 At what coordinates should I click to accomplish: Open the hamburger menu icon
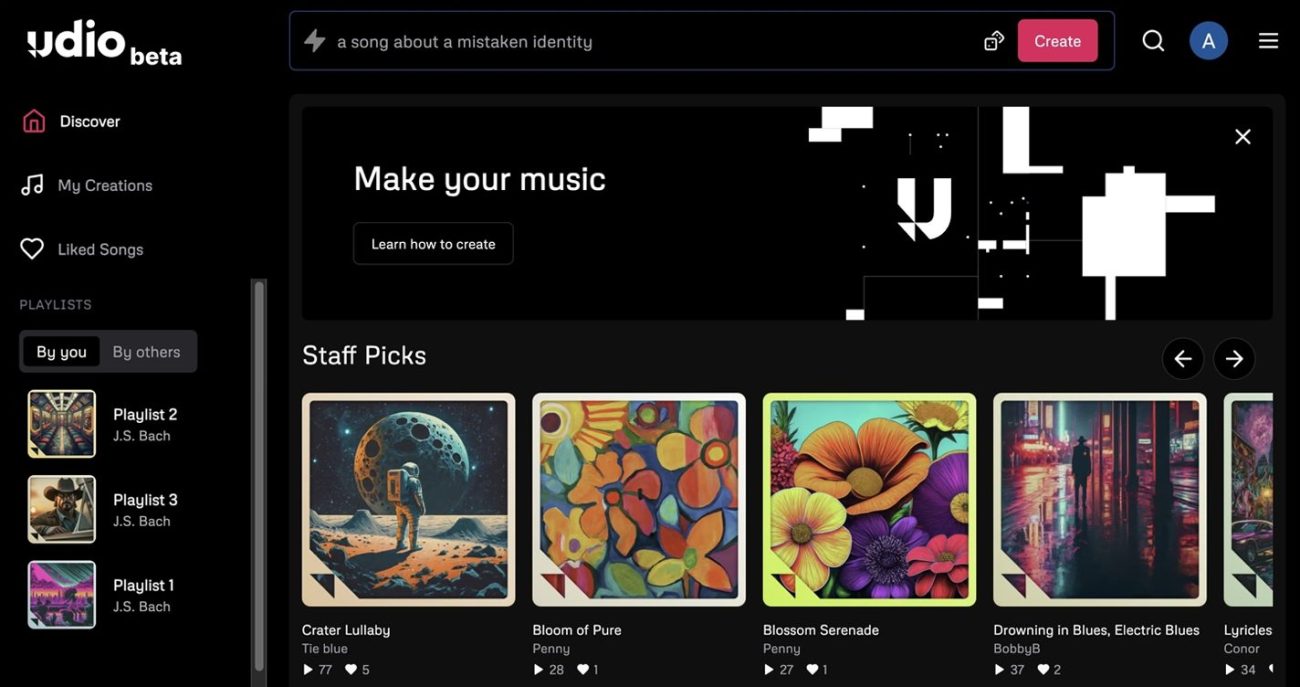1268,41
